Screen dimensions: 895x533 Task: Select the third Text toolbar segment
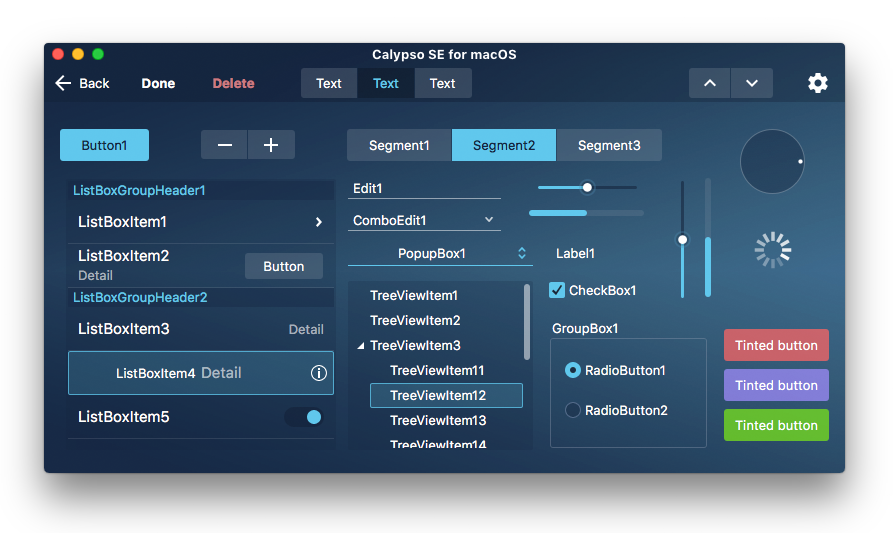point(443,83)
